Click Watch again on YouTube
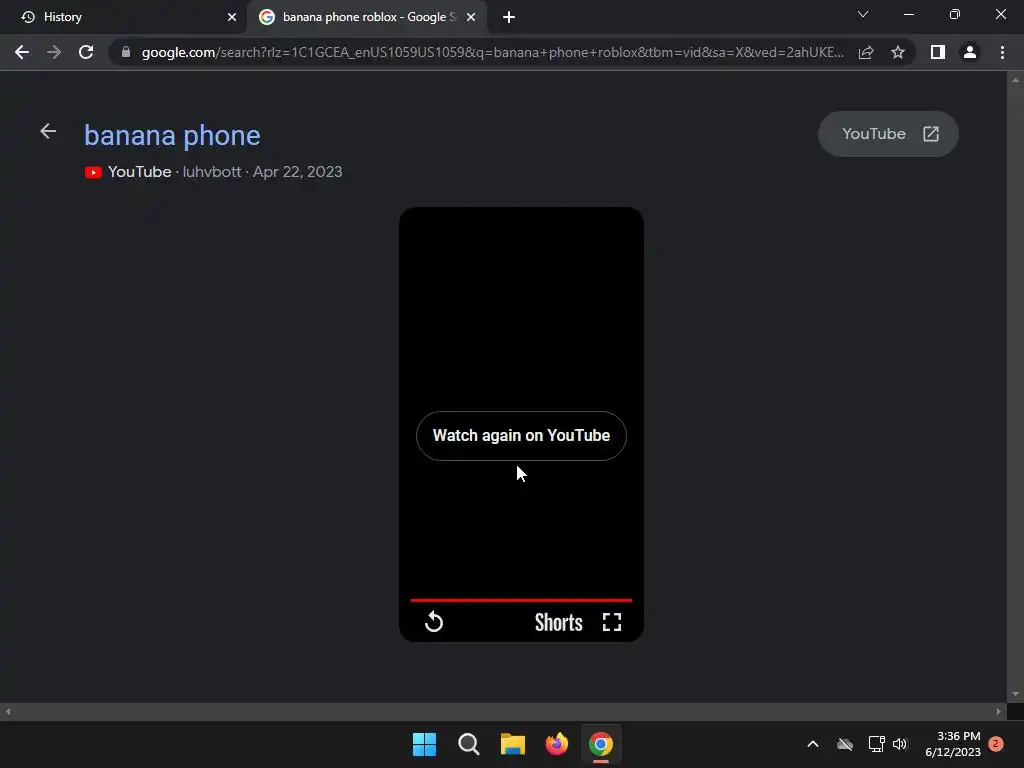The width and height of the screenshot is (1024, 768). (x=521, y=436)
